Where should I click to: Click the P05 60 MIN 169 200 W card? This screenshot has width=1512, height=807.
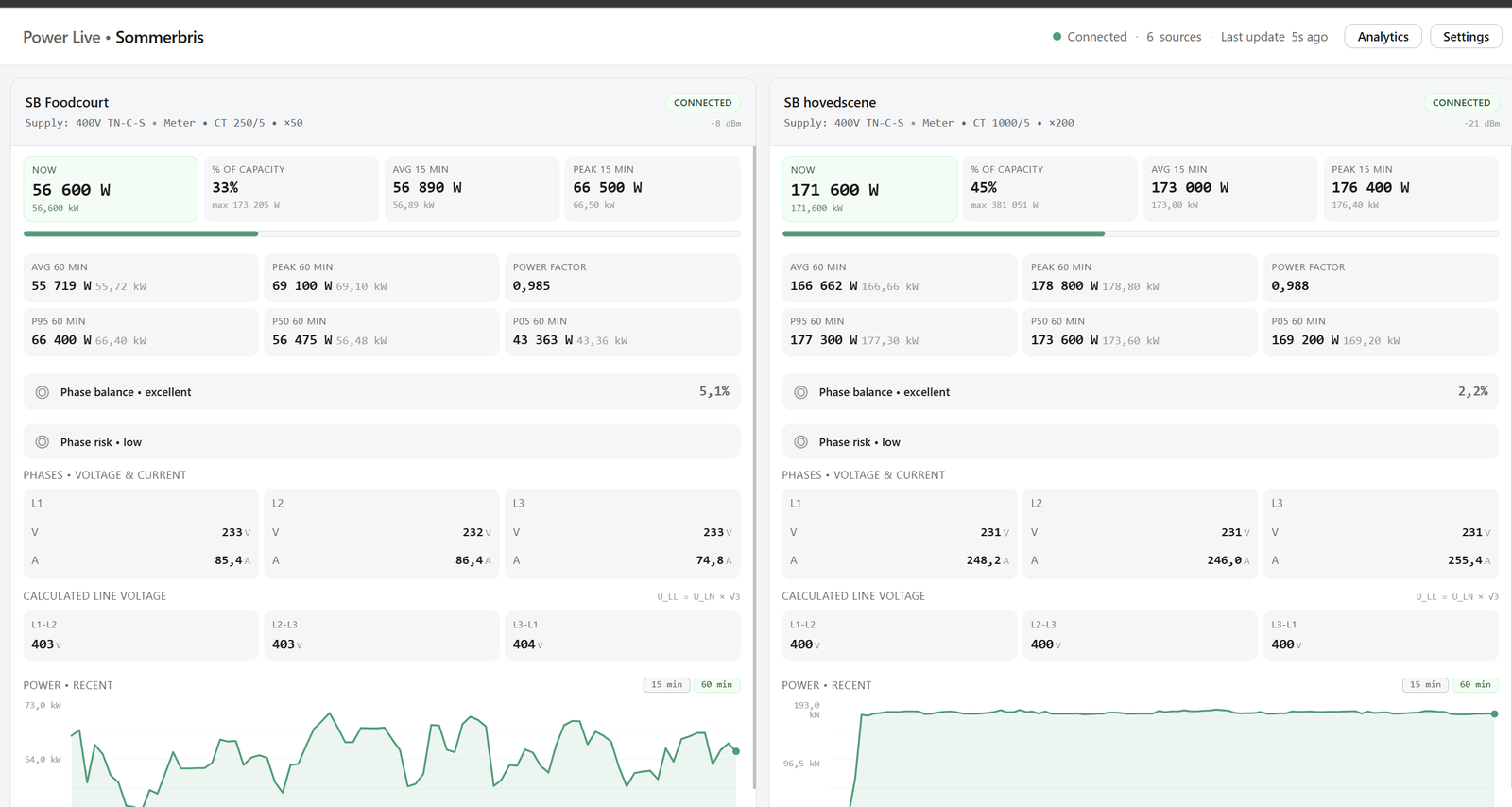(1382, 333)
